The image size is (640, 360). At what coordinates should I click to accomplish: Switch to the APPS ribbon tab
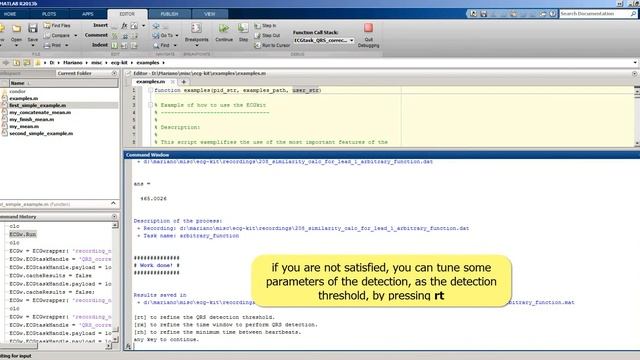pos(88,14)
